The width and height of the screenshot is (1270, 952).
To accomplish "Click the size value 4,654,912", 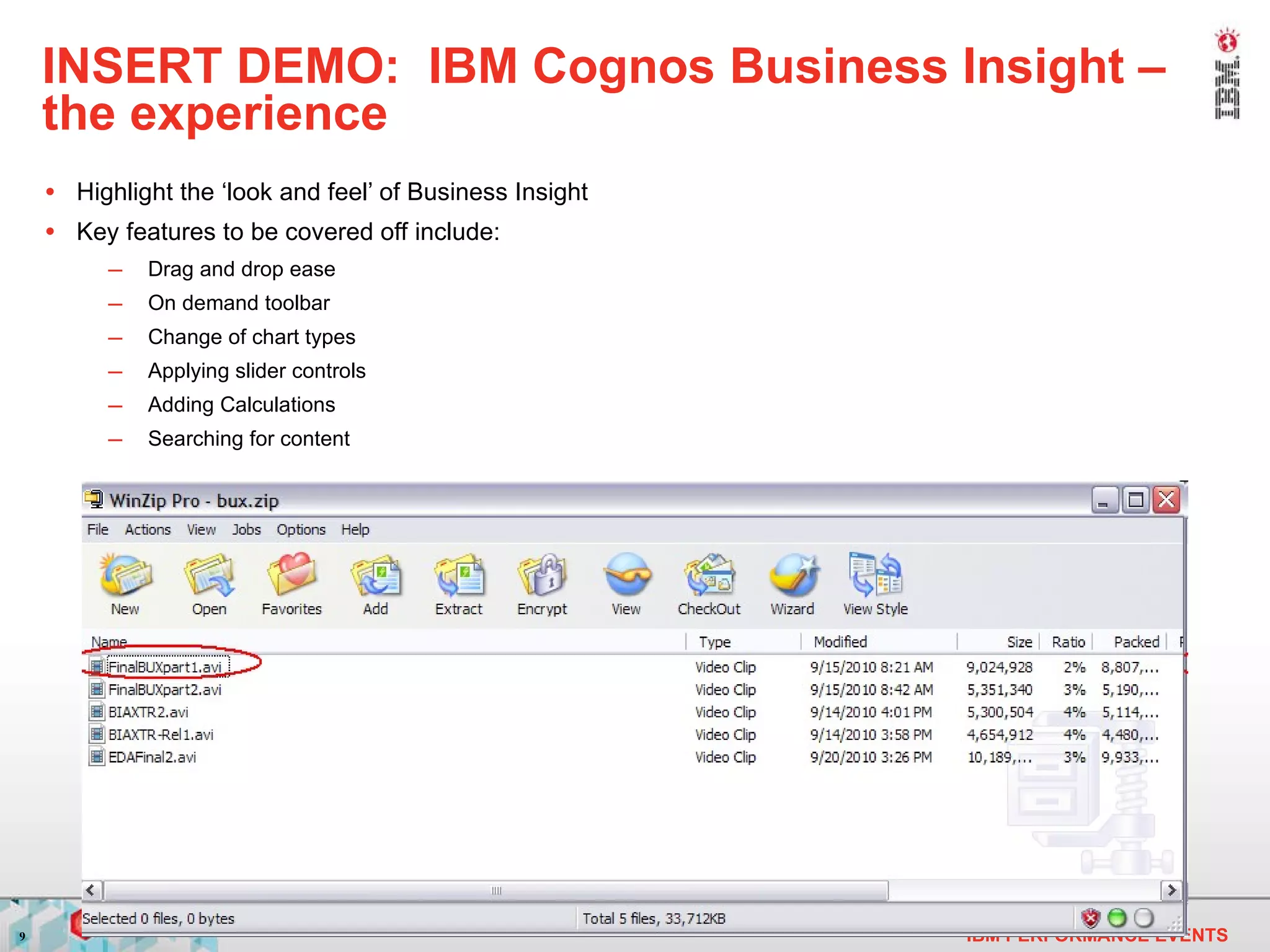I will click(1000, 734).
